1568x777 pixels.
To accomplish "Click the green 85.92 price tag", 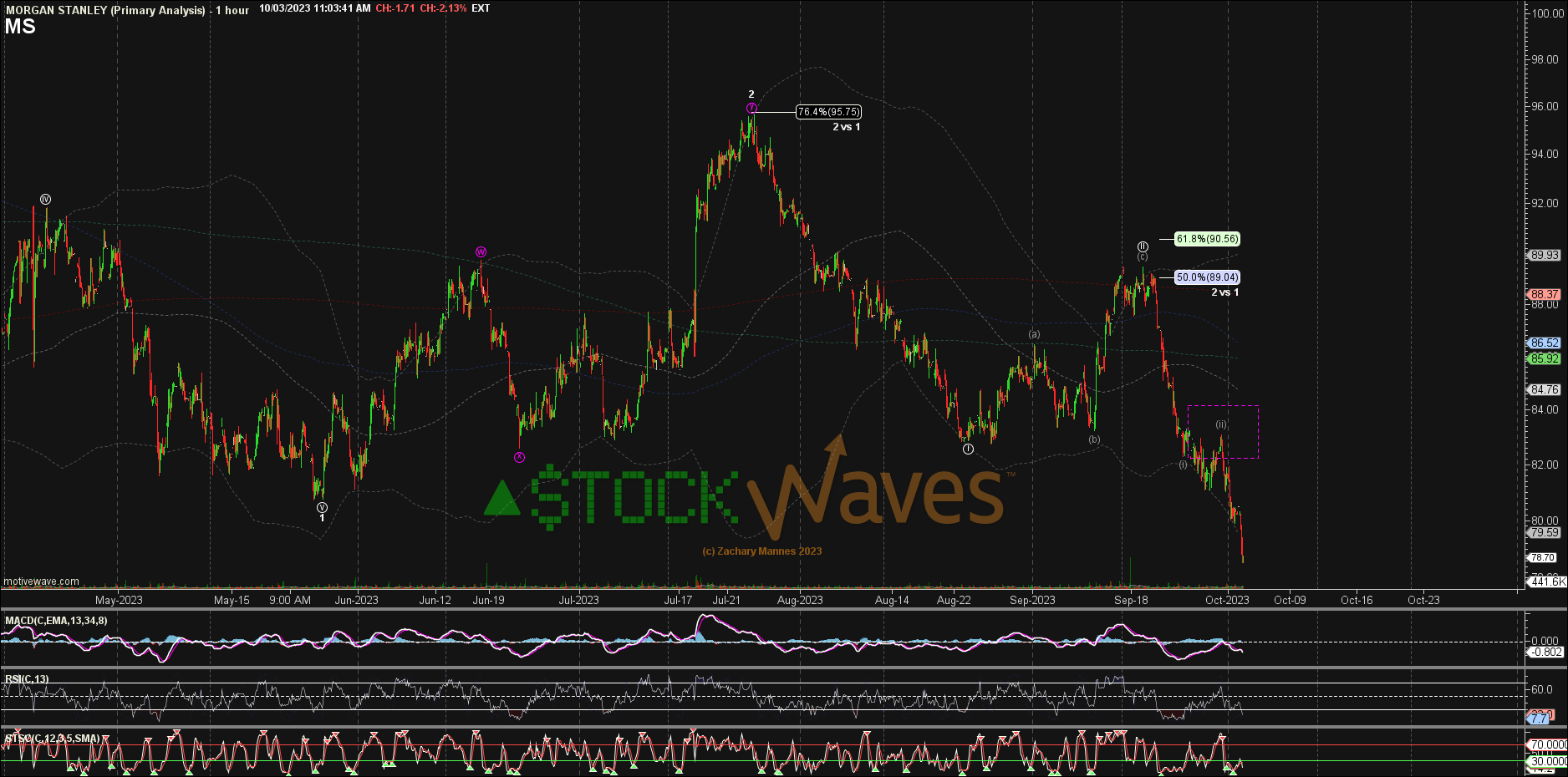I will (x=1545, y=359).
